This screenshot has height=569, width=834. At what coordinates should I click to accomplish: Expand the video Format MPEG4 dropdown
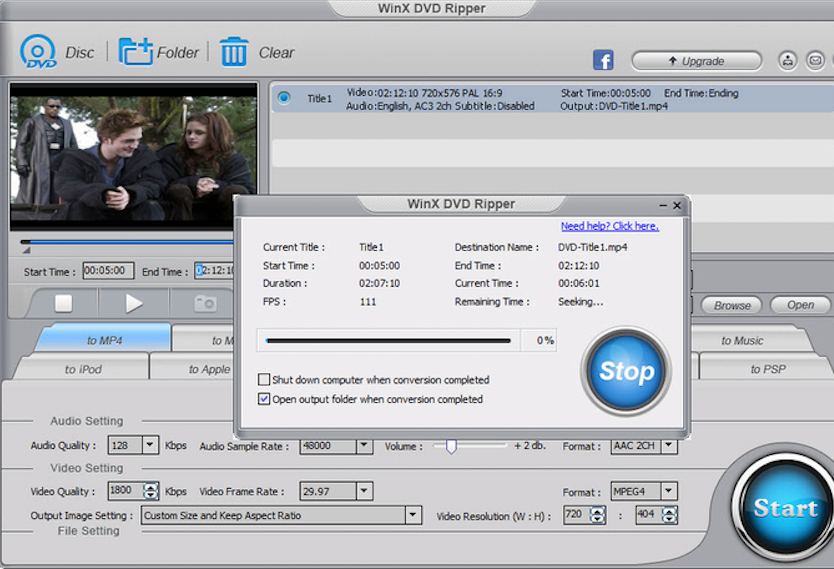coord(669,491)
